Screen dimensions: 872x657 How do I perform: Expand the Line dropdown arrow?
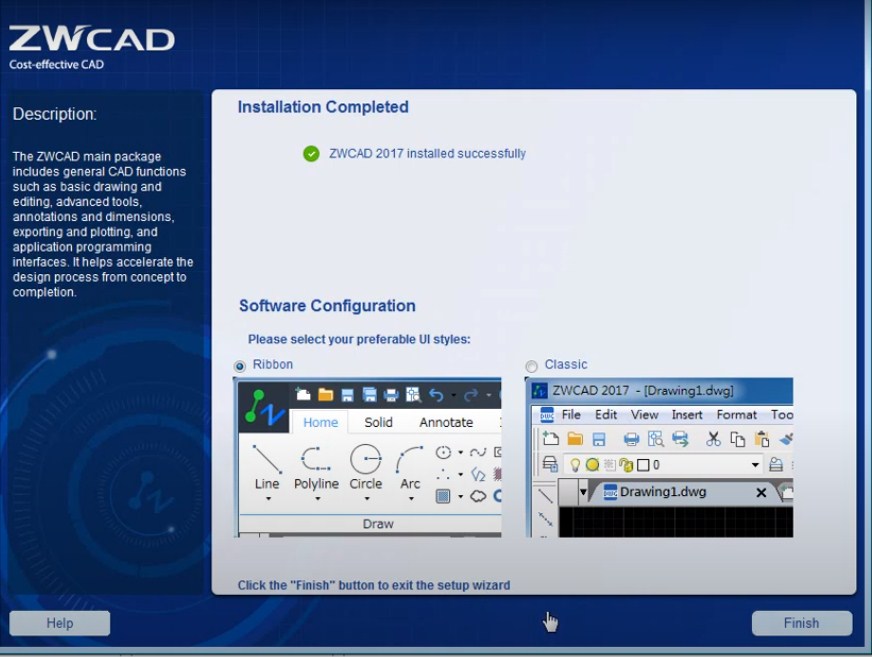tap(268, 499)
